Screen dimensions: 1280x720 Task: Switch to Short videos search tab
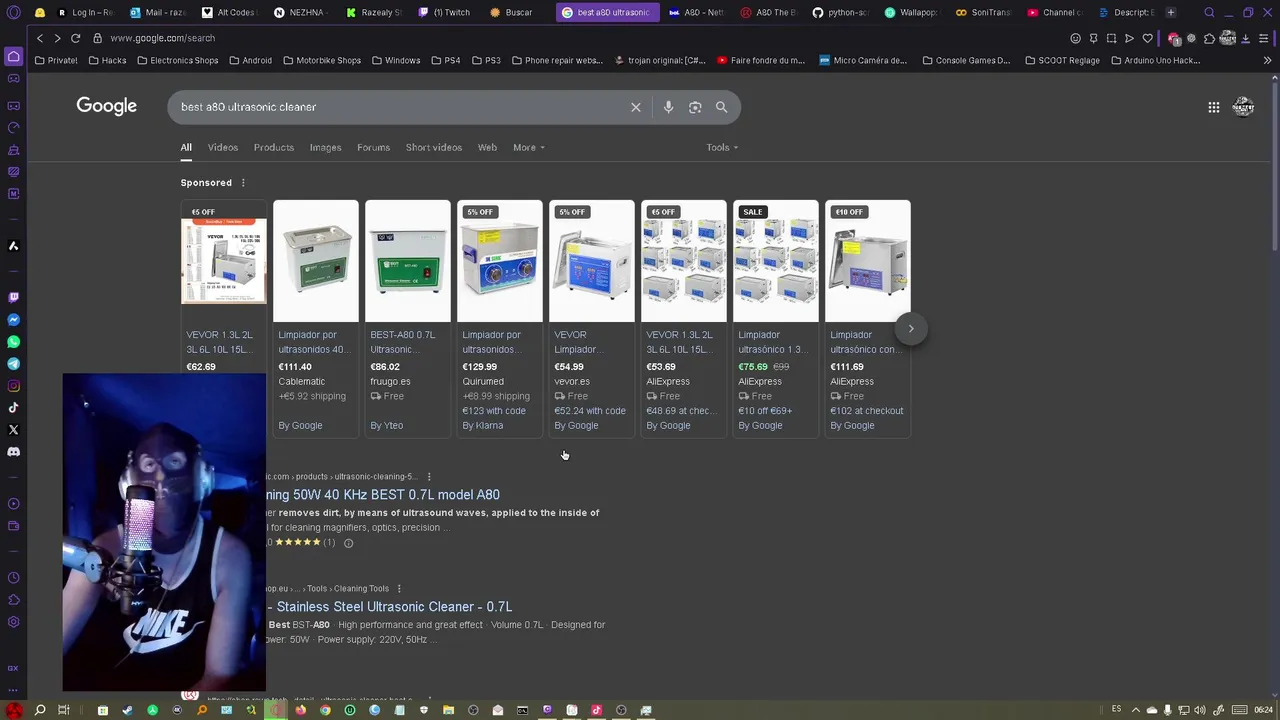434,147
